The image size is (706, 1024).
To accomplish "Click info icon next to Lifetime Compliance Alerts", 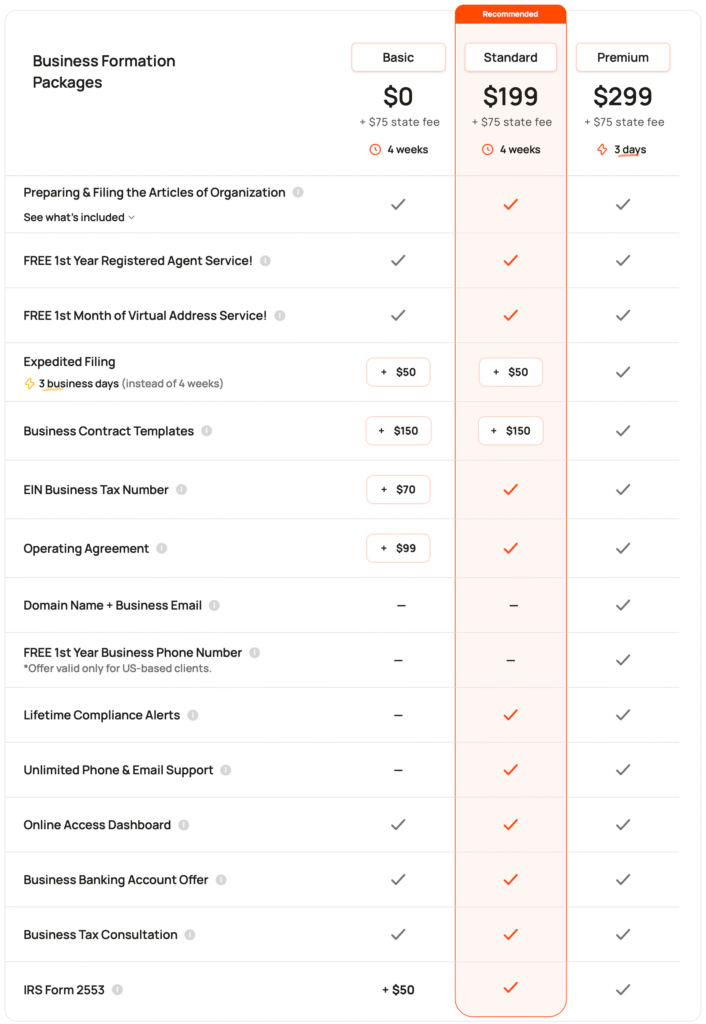I will coord(193,715).
